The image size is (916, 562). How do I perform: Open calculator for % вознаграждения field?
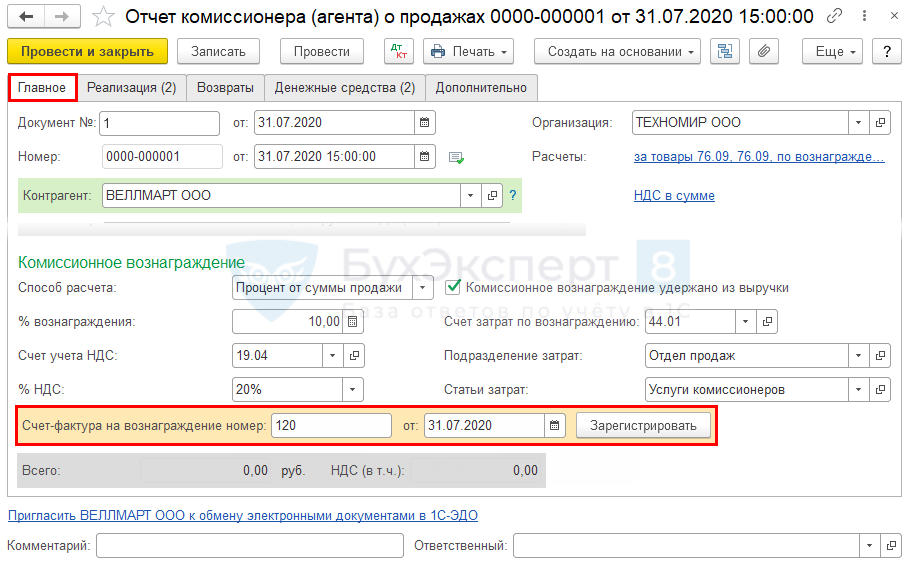point(352,322)
